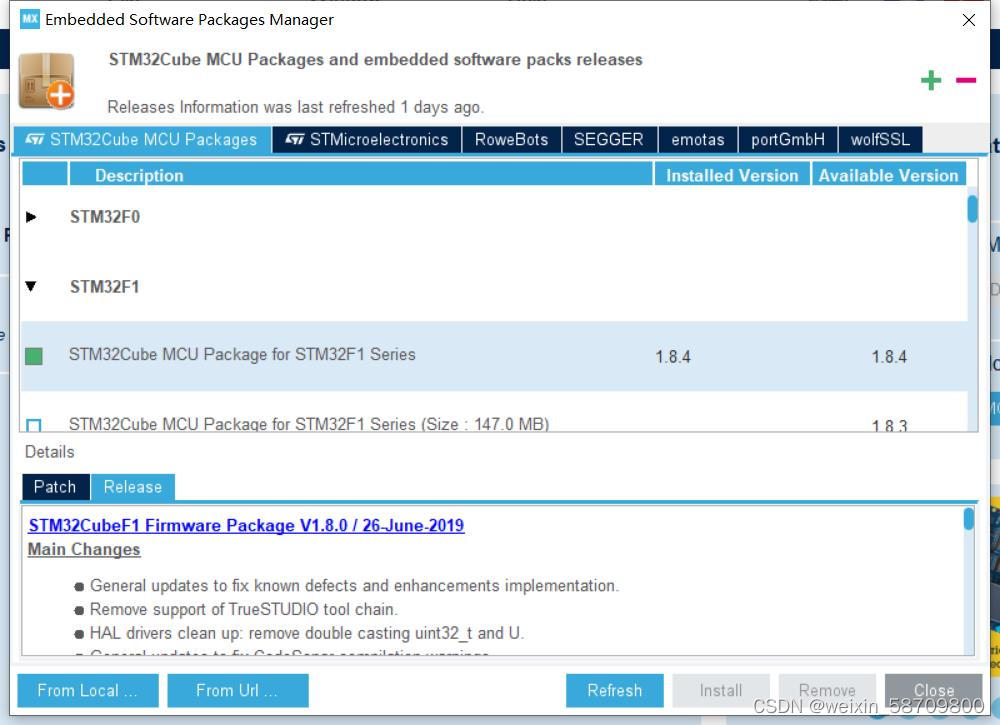
Task: Click 'General updates to fix known defects' text
Action: pos(354,585)
